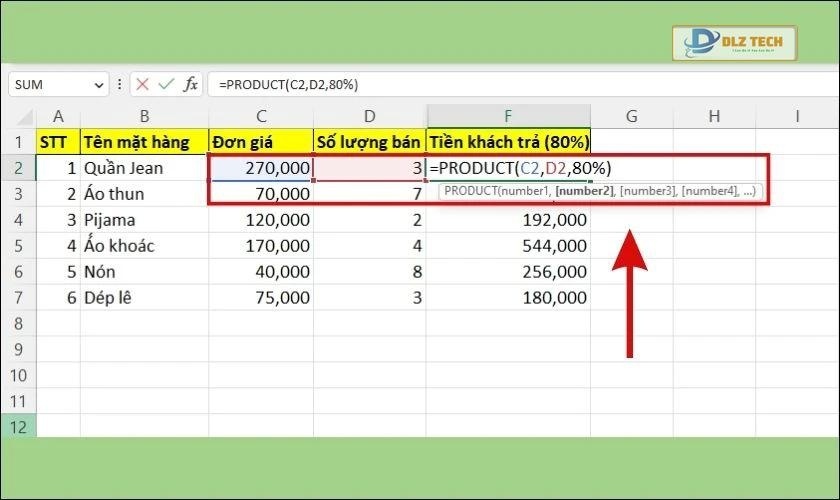Select column B header
This screenshot has width=840, height=500.
click(144, 116)
